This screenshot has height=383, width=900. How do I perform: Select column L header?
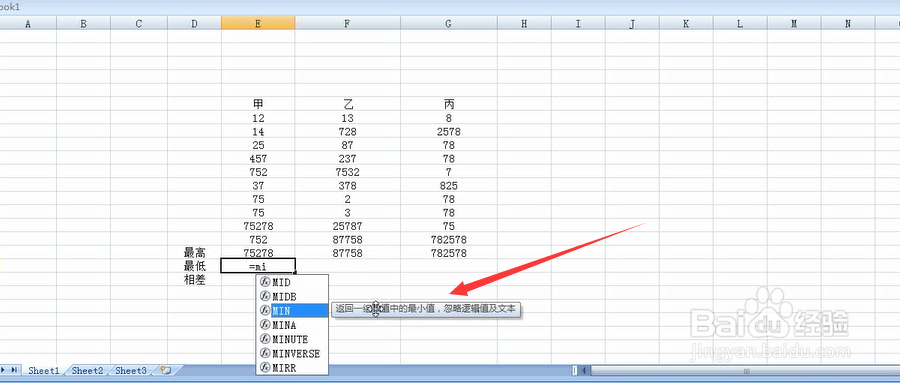coord(740,24)
